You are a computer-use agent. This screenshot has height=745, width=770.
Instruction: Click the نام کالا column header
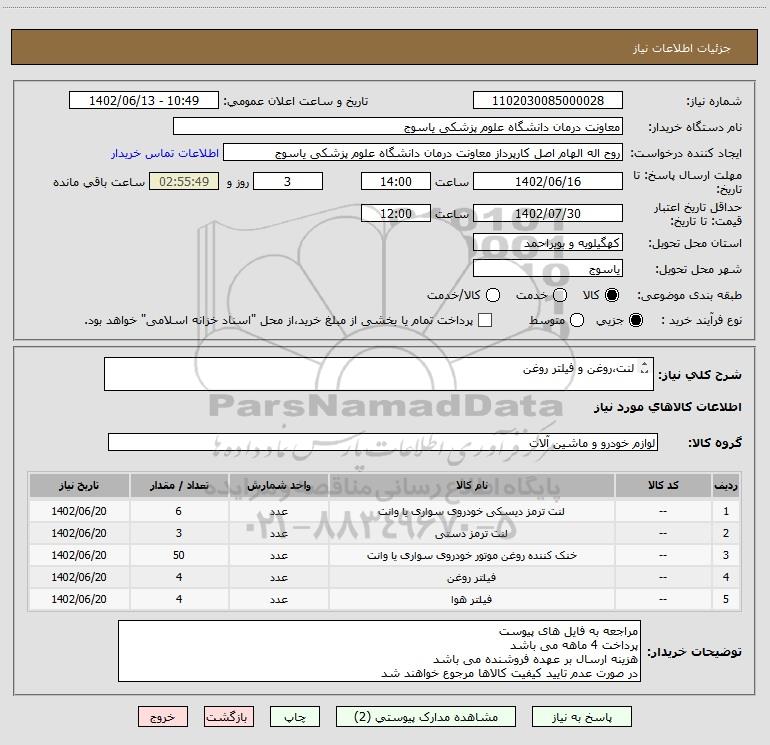pyautogui.click(x=471, y=485)
